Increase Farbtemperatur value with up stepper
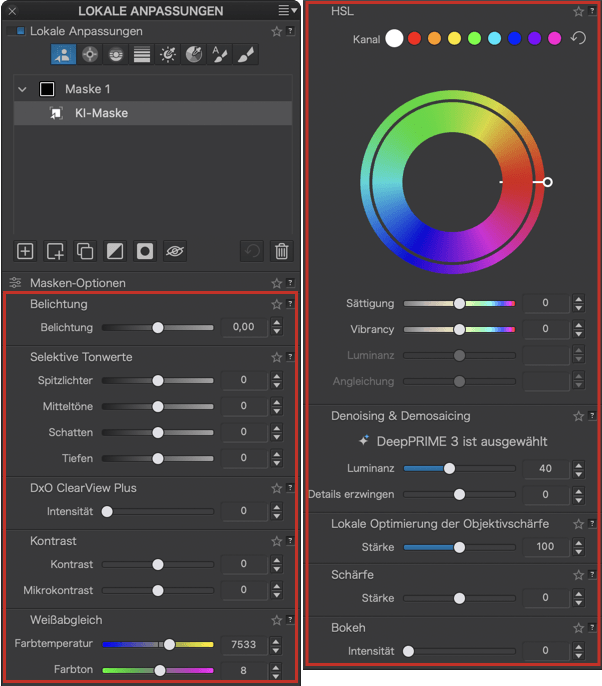Image resolution: width=602 pixels, height=686 pixels. tap(276, 641)
